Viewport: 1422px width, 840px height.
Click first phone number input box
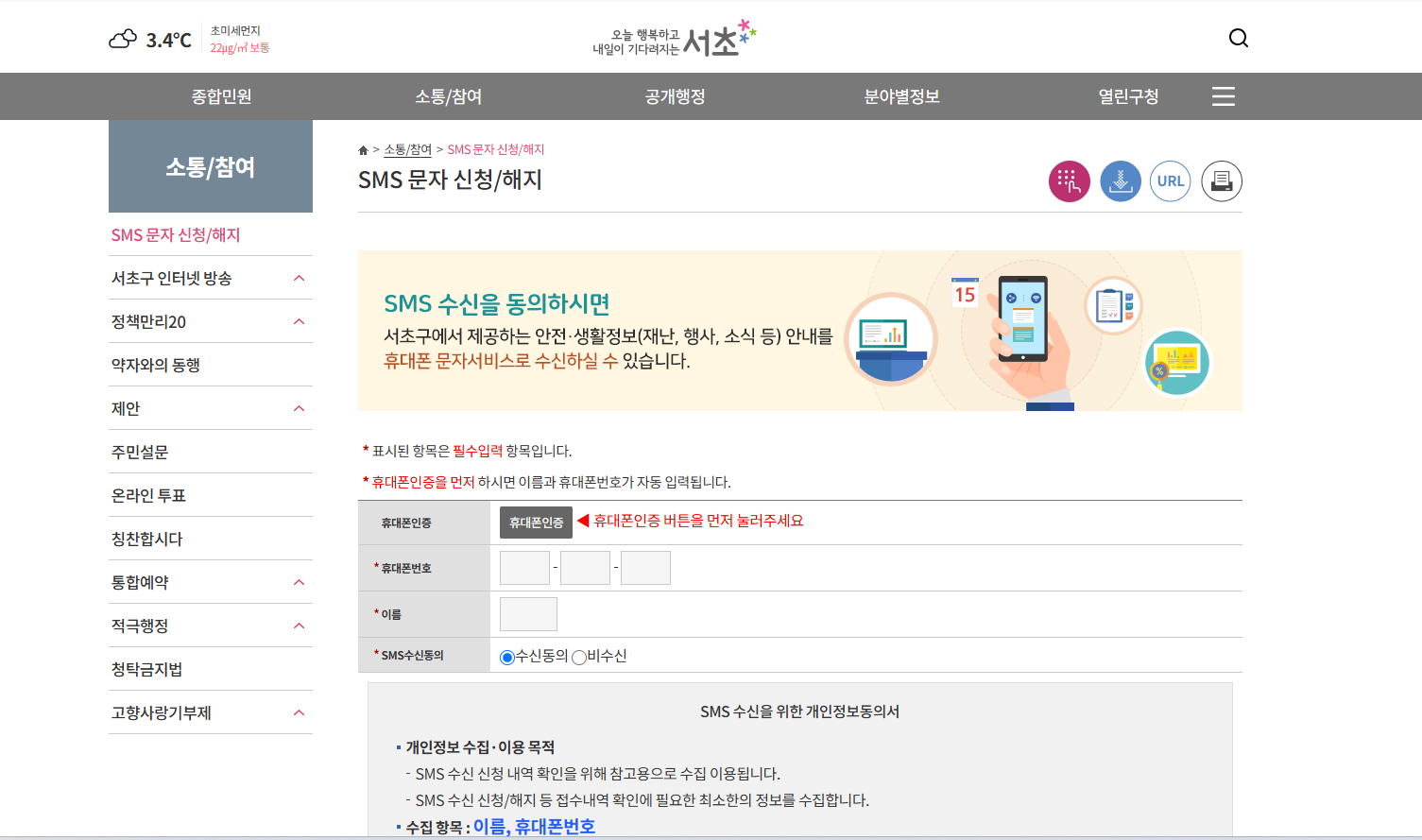pos(524,568)
